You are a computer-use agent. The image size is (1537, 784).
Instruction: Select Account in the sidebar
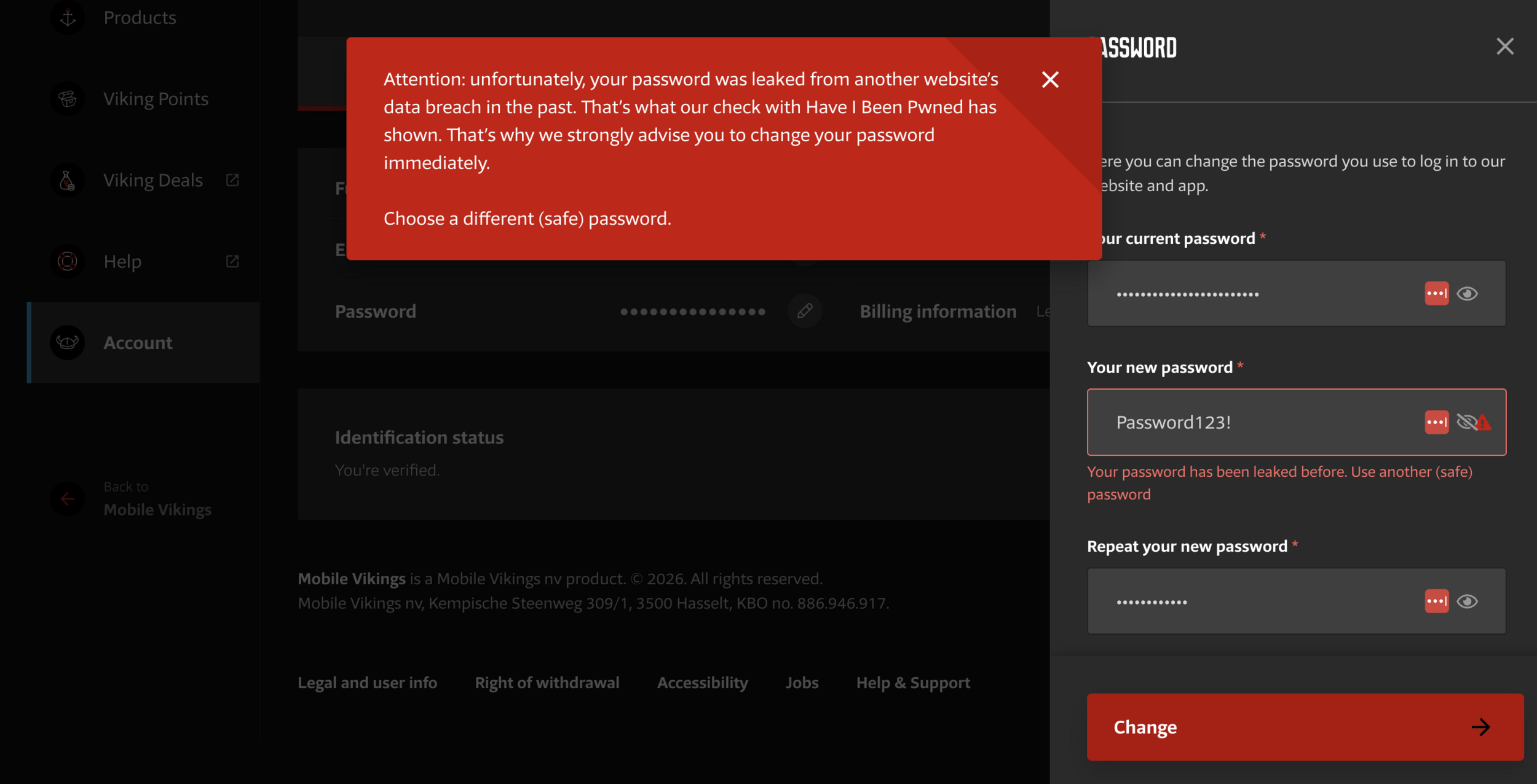coord(138,343)
